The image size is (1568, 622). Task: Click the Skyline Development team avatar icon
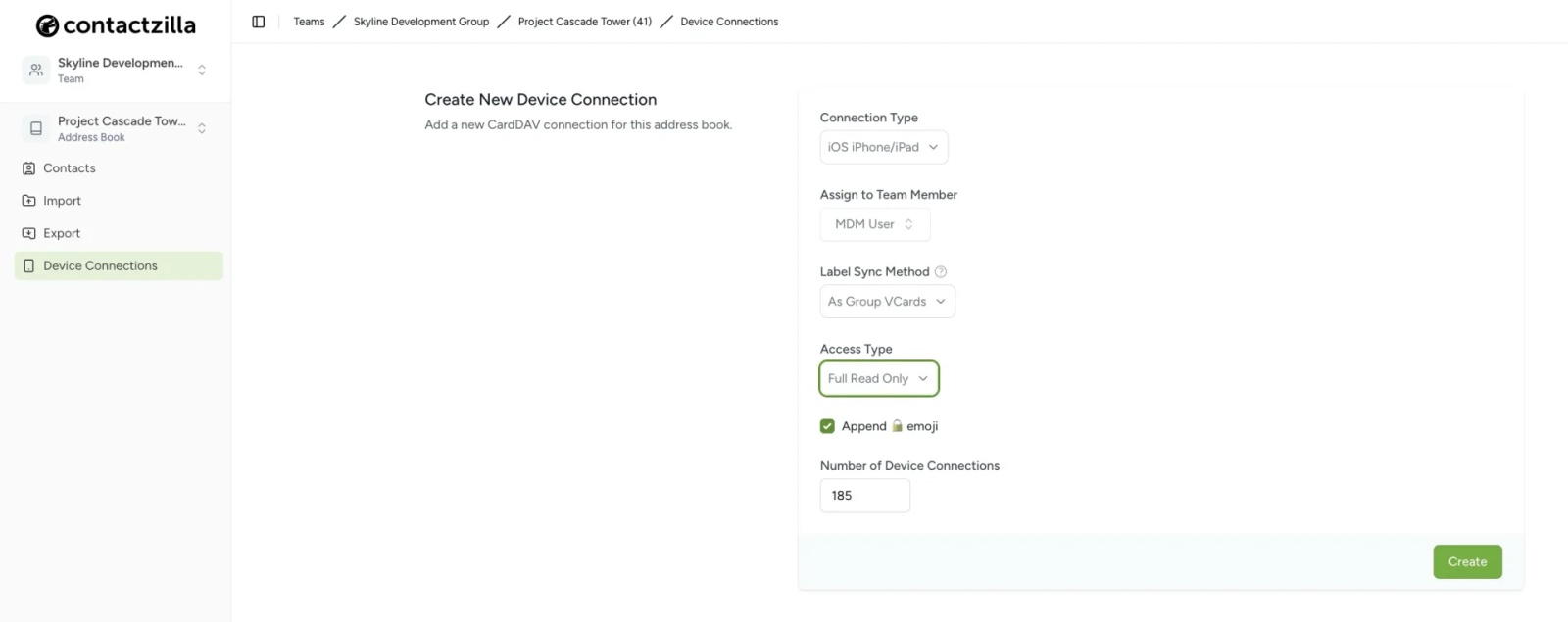(x=36, y=70)
